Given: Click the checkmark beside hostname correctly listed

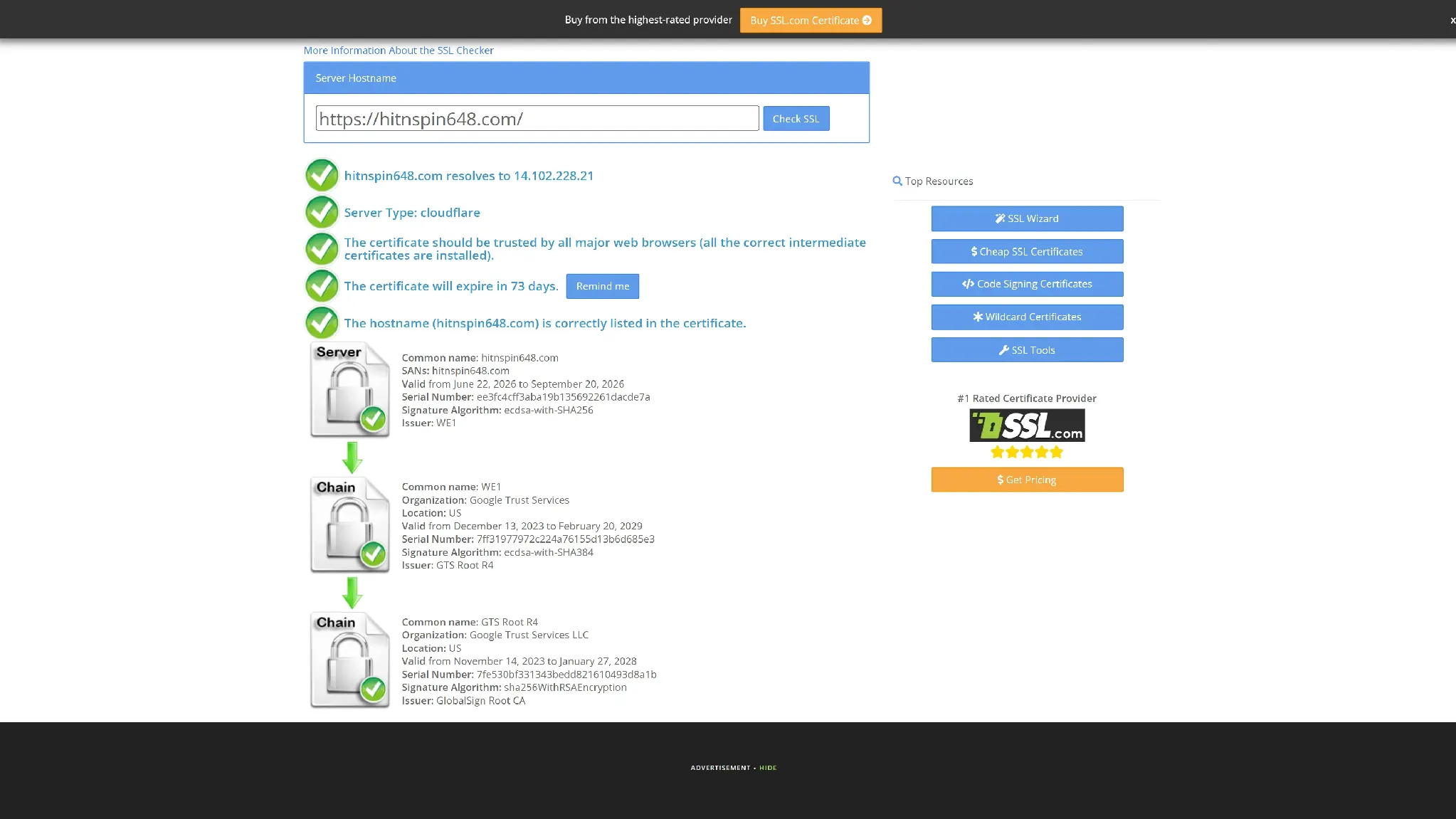Looking at the screenshot, I should point(322,323).
